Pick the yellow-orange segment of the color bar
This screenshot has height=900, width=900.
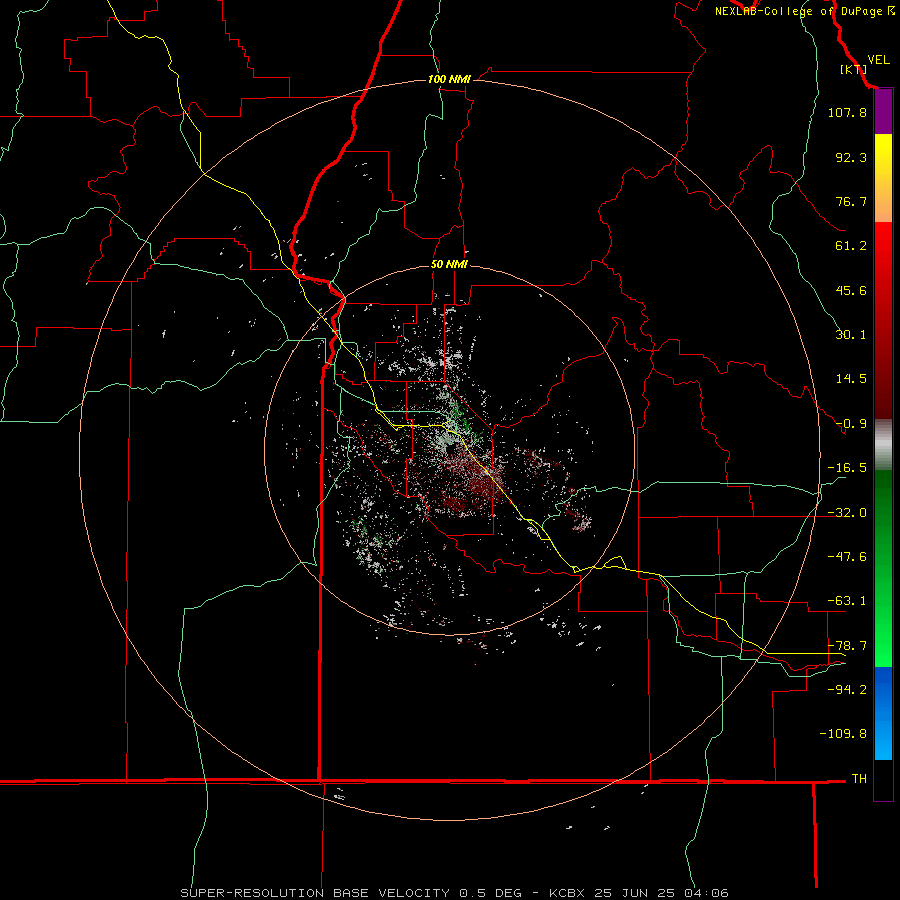883,178
